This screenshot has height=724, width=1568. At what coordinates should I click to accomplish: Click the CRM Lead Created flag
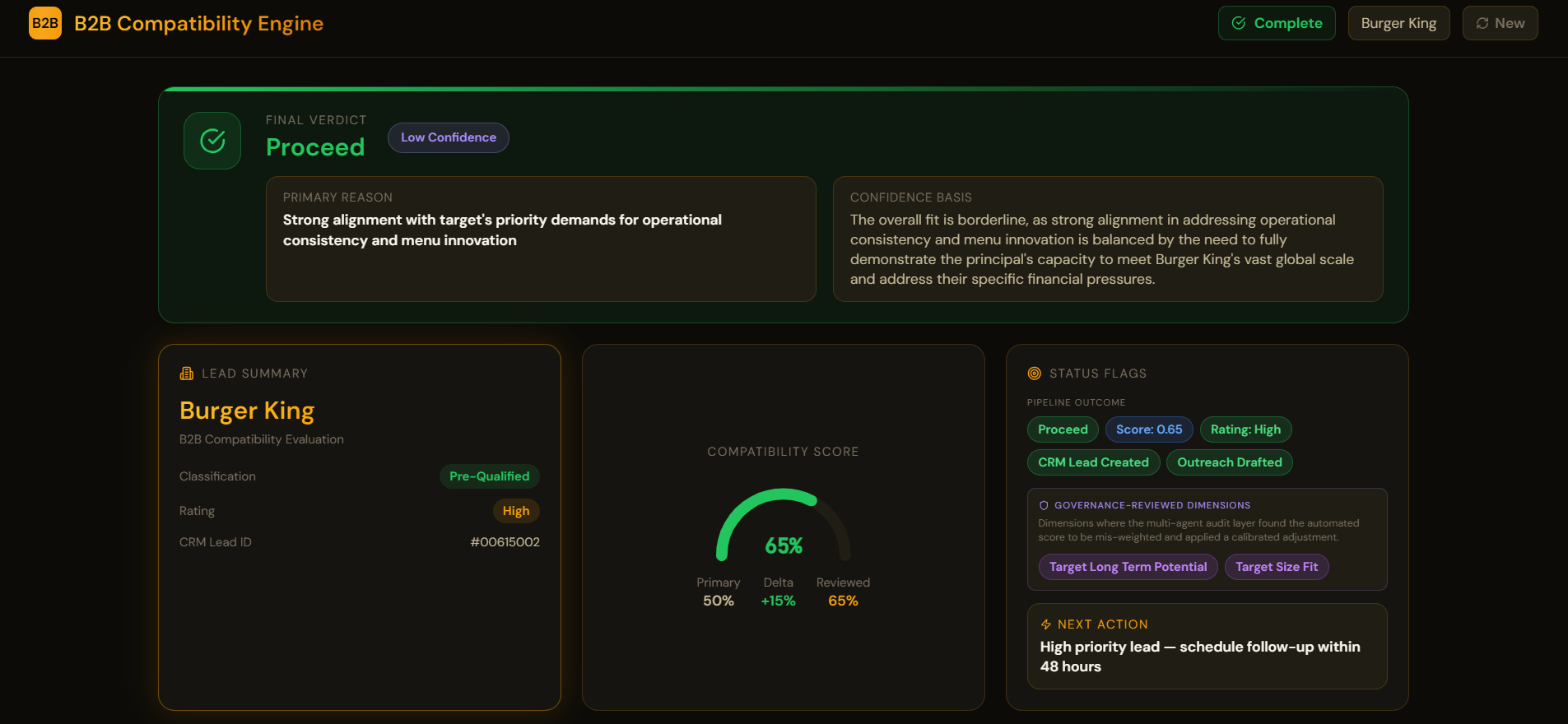[x=1093, y=462]
